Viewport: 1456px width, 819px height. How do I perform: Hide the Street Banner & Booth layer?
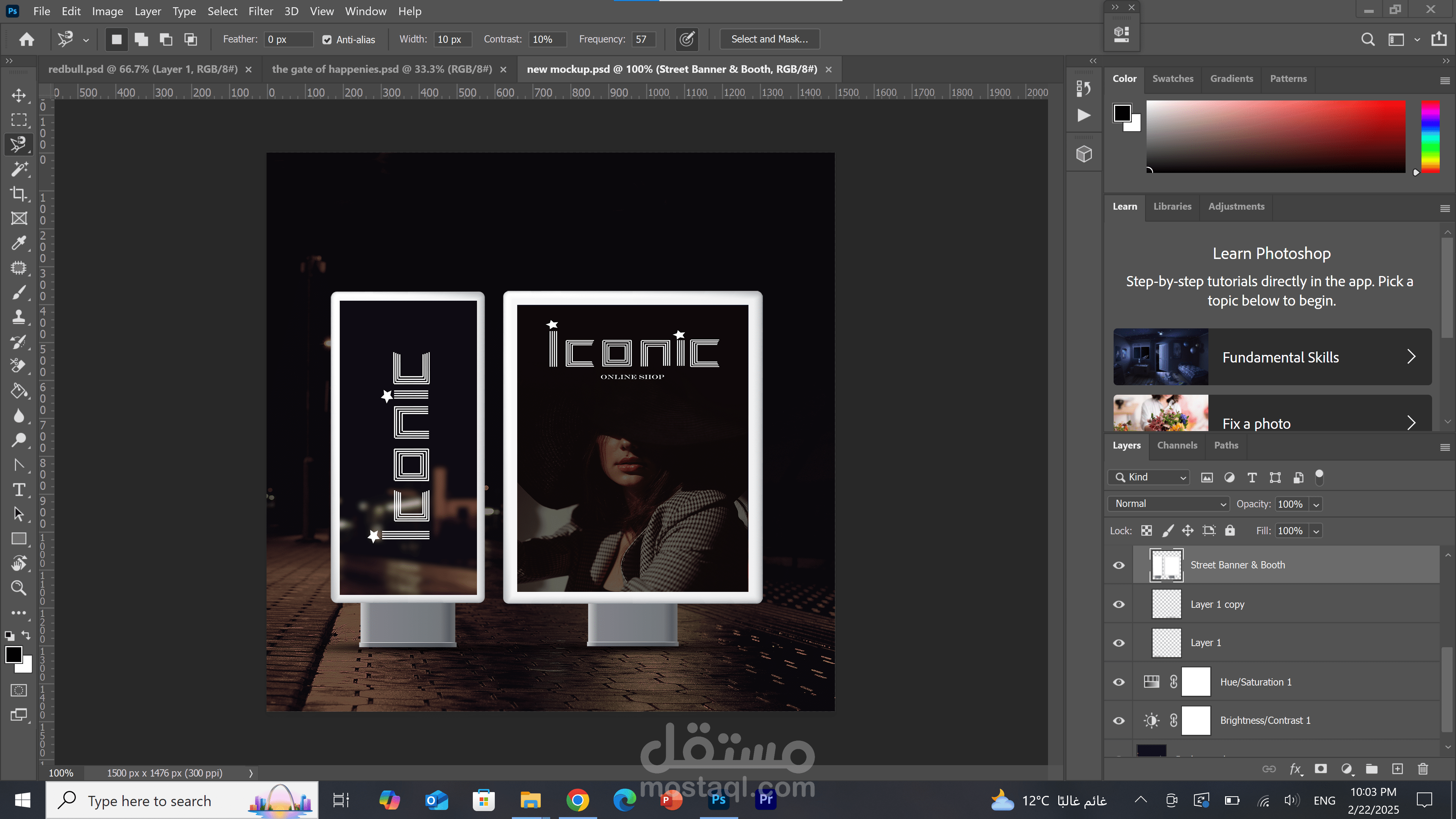pyautogui.click(x=1119, y=565)
